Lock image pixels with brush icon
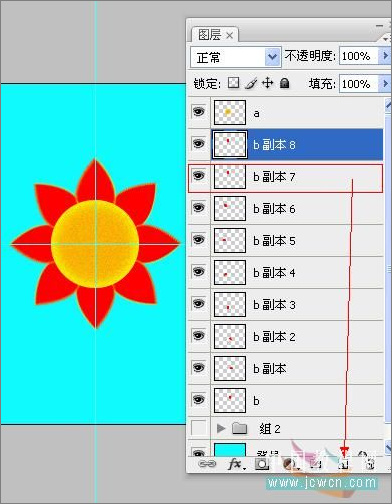The image size is (392, 504). point(251,83)
